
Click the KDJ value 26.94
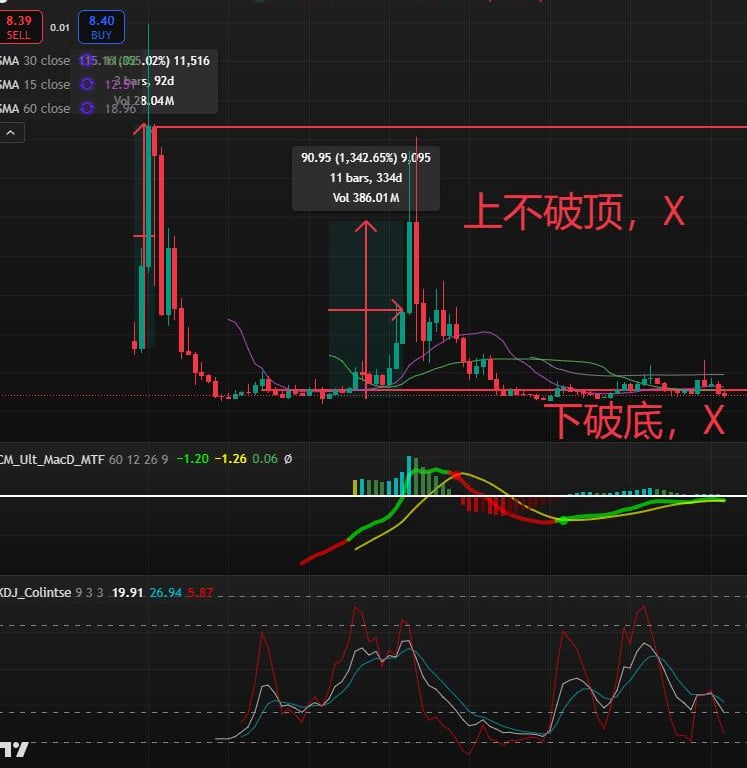[166, 593]
